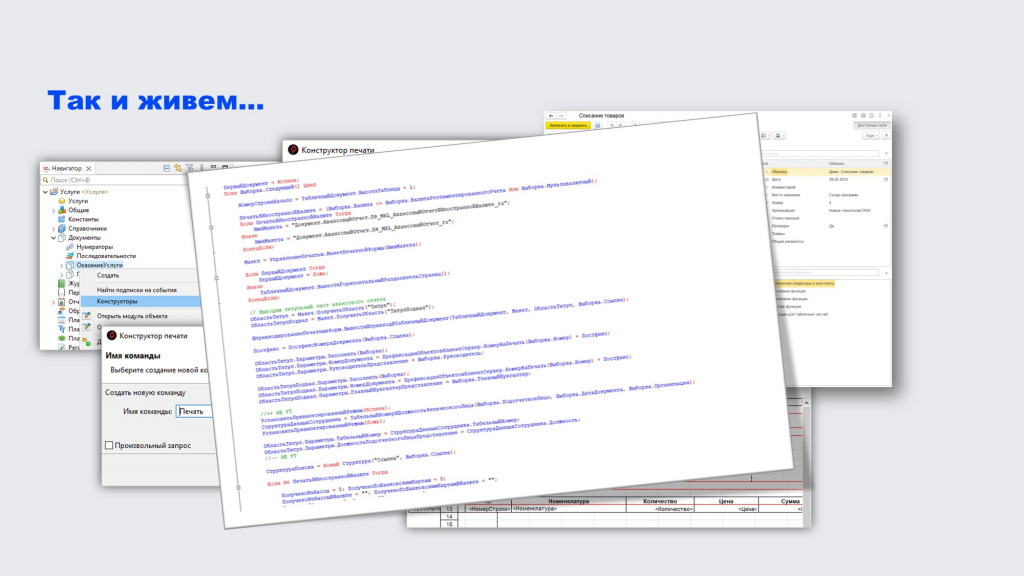Collapse the Документы tree node
The width and height of the screenshot is (1024, 576).
click(x=54, y=238)
